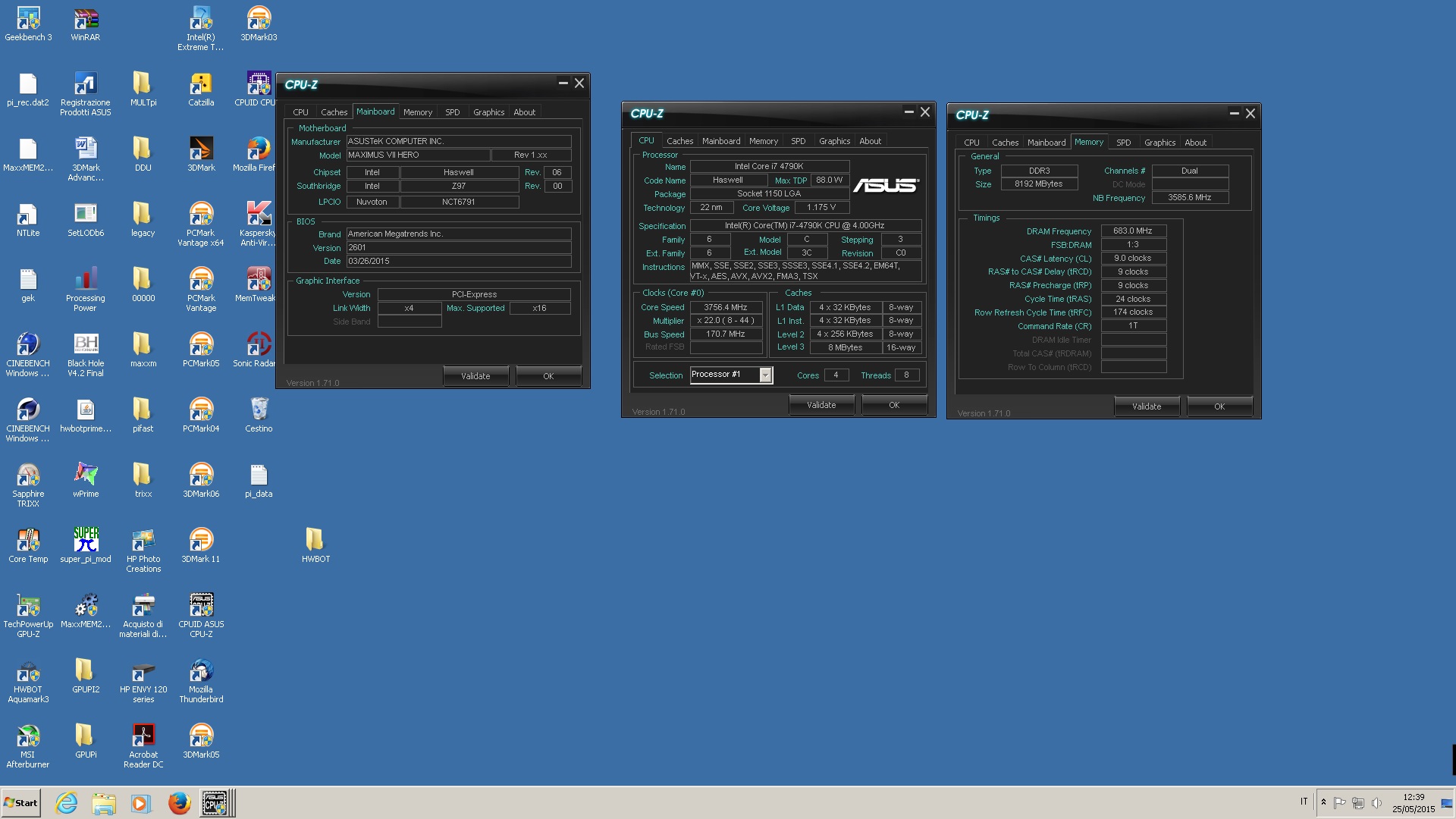Select SPD tab in Mainboard CPU-Z window

point(453,112)
